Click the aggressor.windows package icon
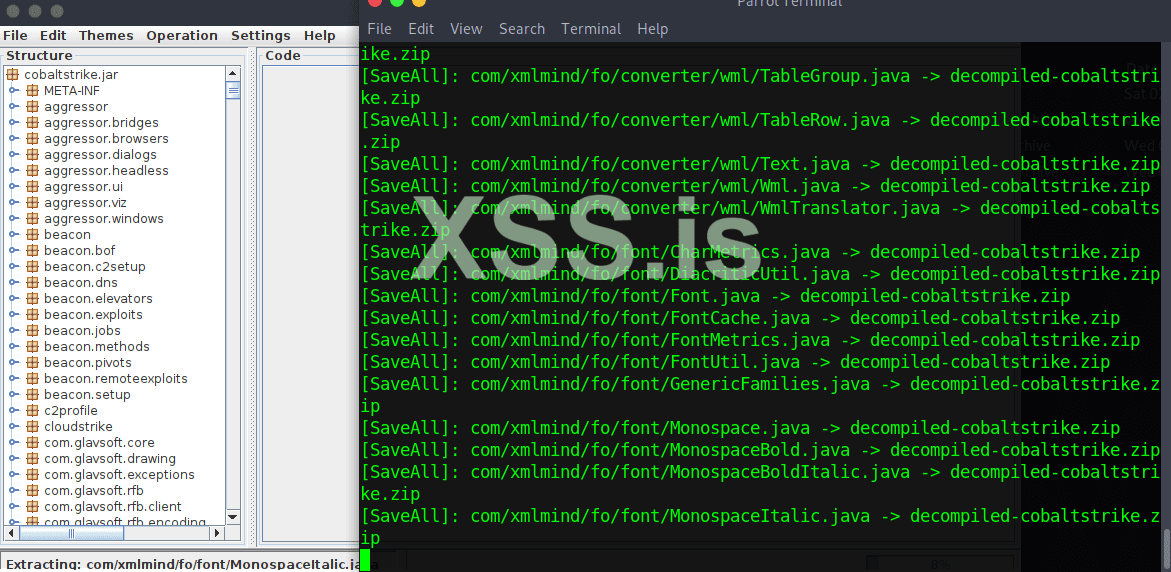The width and height of the screenshot is (1171, 572). tap(31, 219)
